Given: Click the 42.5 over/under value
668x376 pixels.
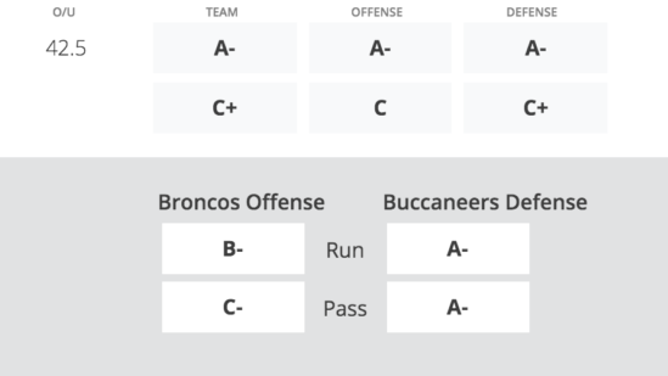Looking at the screenshot, I should point(66,48).
